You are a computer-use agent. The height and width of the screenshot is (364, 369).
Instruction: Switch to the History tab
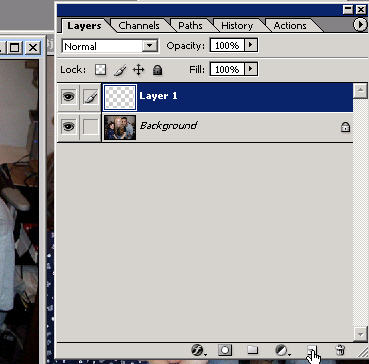click(237, 26)
